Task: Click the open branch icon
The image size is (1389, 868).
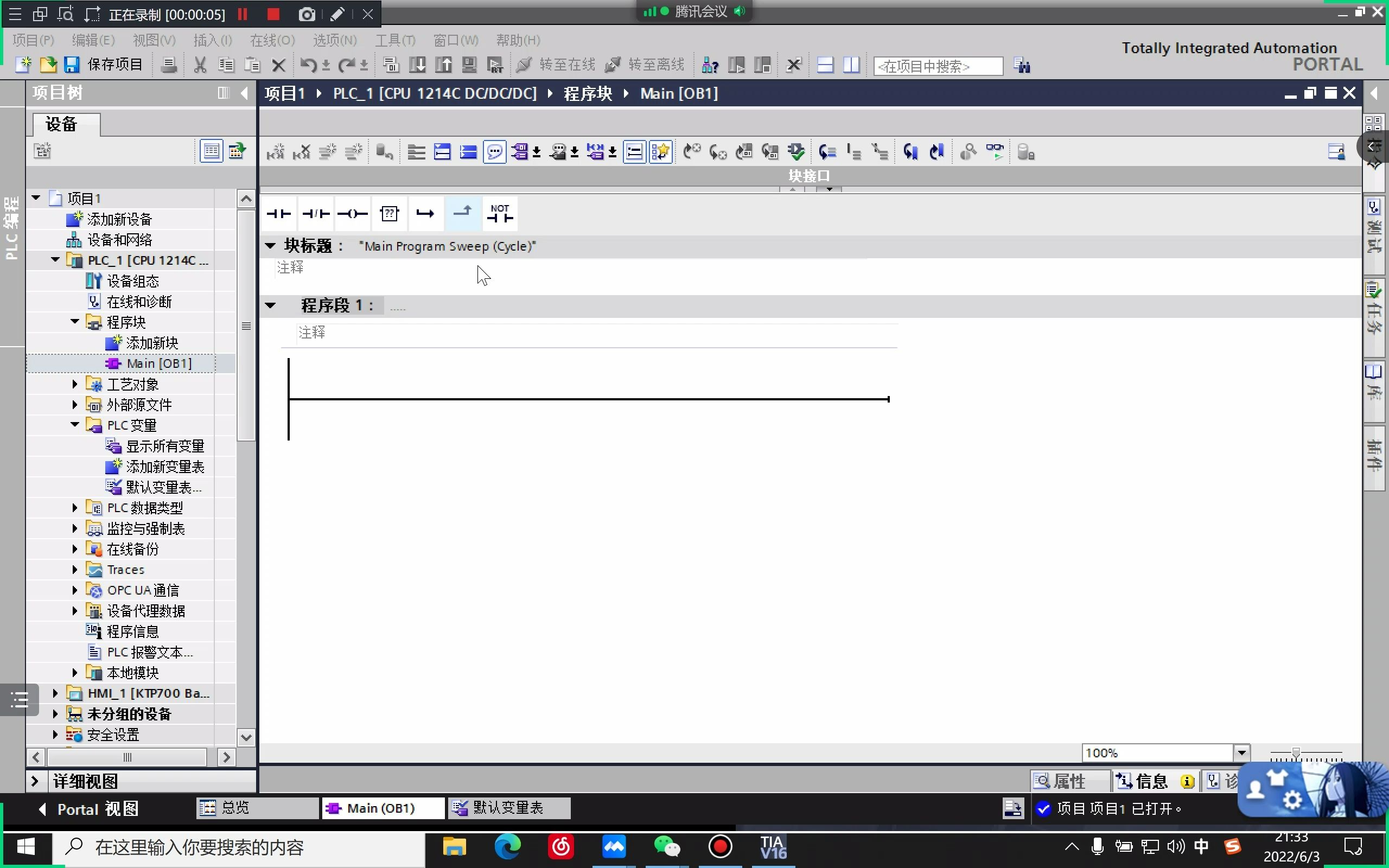Action: click(425, 214)
